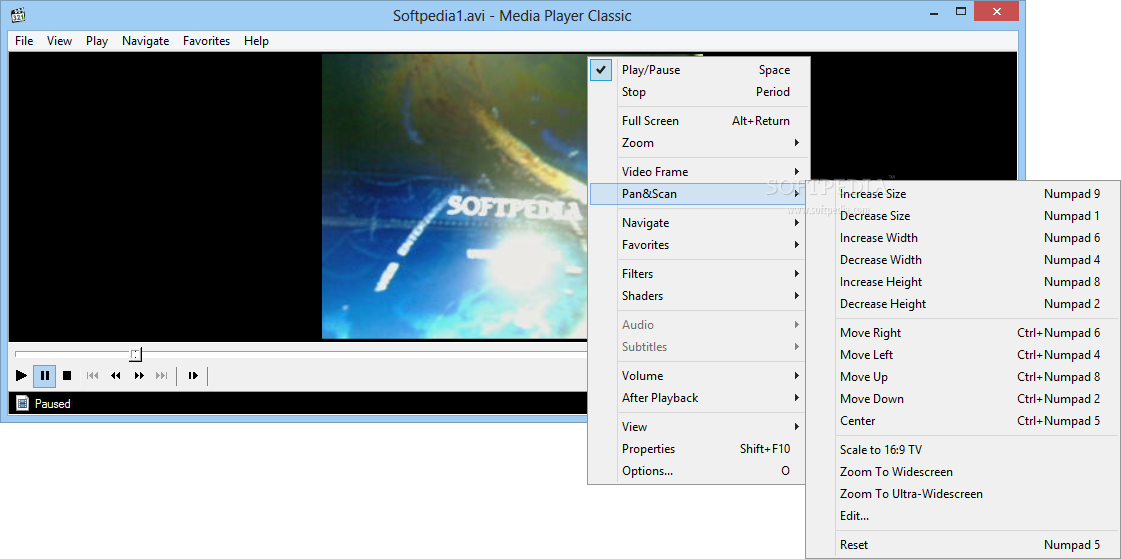Expand the Shaders submenu
Image resolution: width=1121 pixels, height=559 pixels.
(x=700, y=296)
